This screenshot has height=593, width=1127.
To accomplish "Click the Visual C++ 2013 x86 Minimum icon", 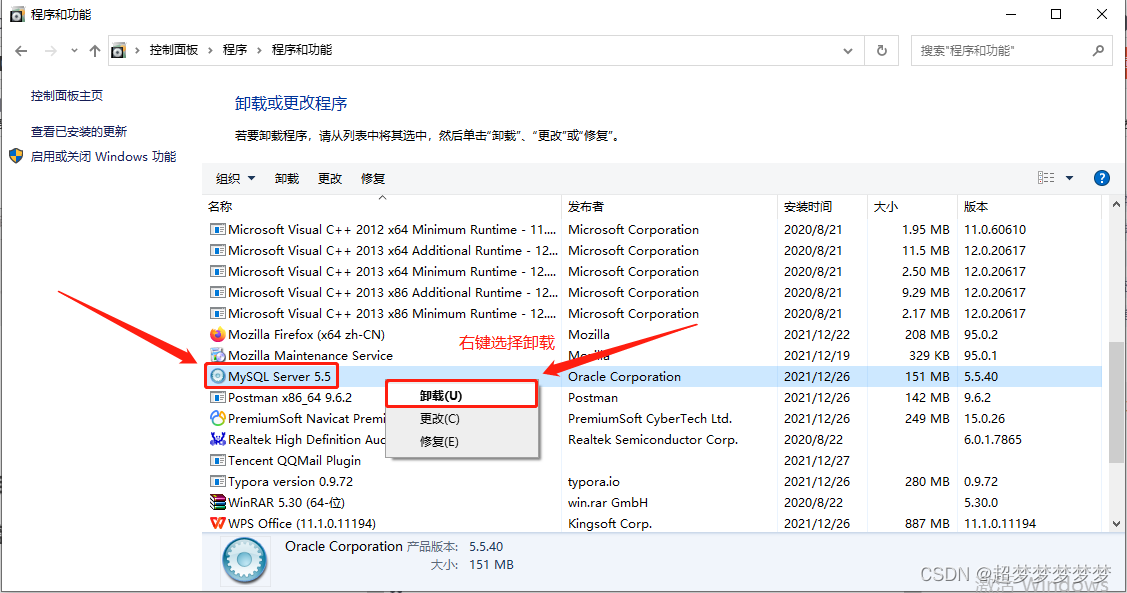I will 217,313.
